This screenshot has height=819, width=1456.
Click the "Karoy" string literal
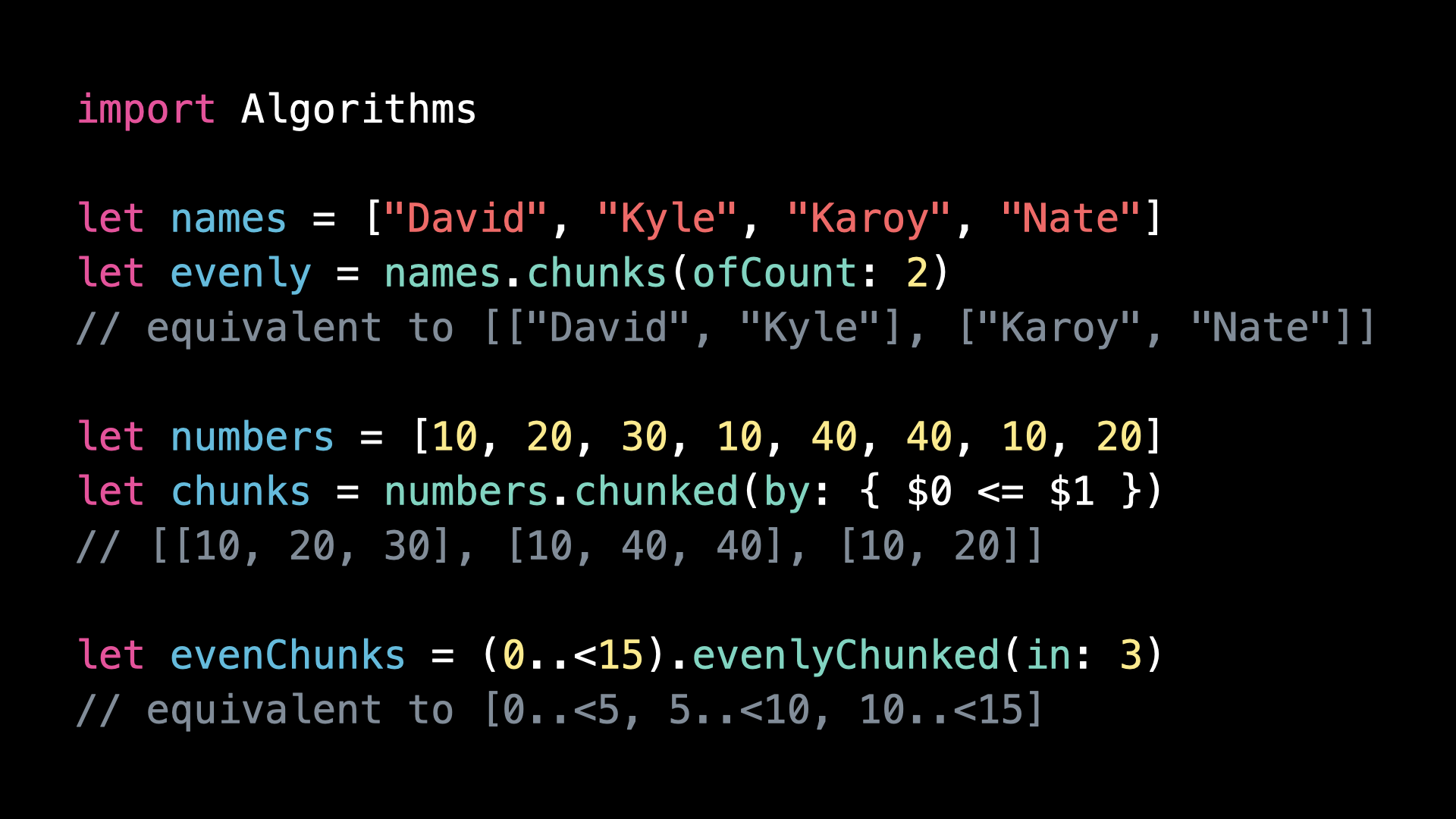click(872, 218)
